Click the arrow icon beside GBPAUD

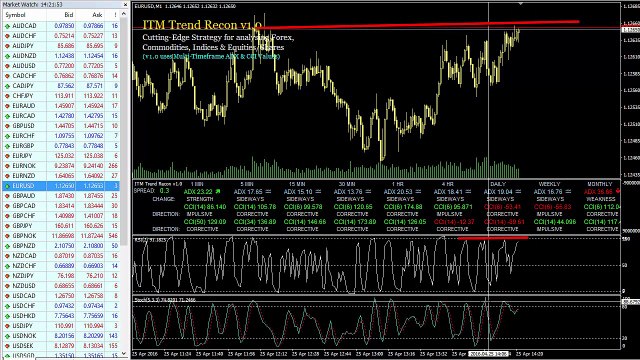[x=7, y=196]
